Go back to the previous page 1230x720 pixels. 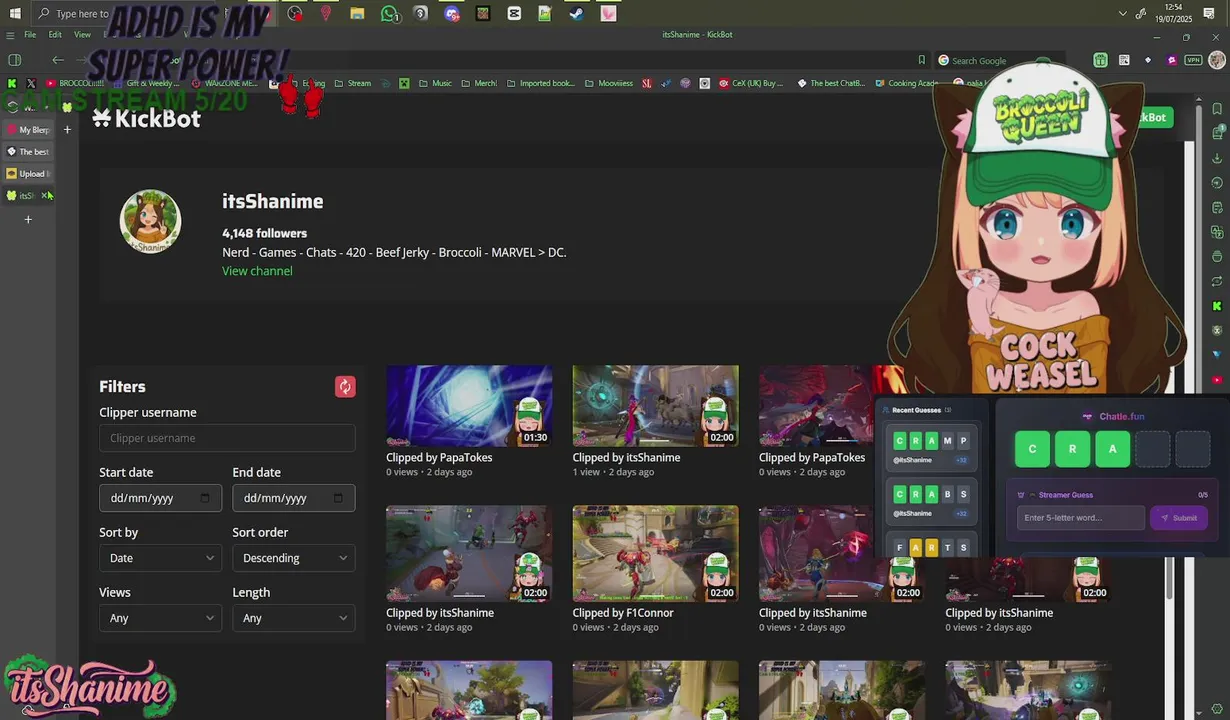[x=57, y=60]
